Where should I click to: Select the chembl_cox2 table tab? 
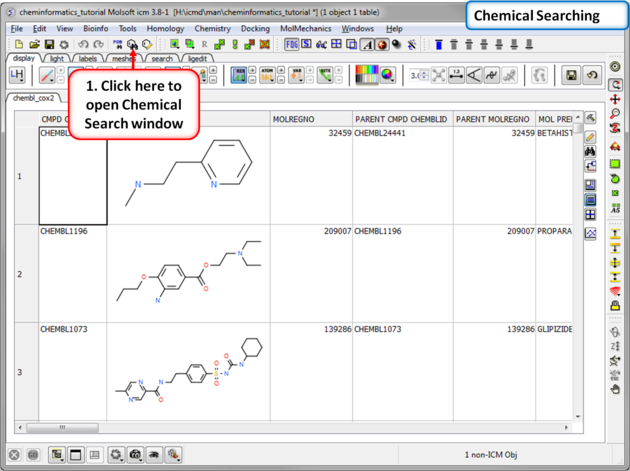point(34,98)
